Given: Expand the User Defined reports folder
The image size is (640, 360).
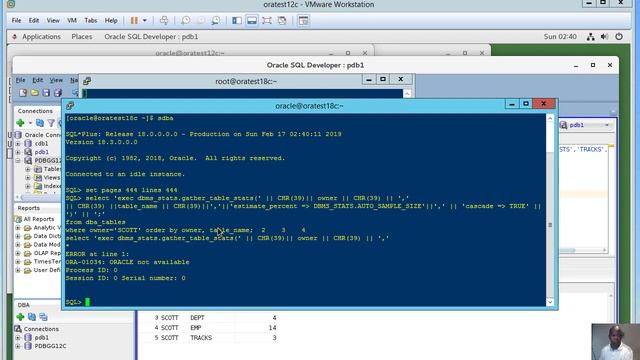Looking at the screenshot, I should [x=18, y=270].
